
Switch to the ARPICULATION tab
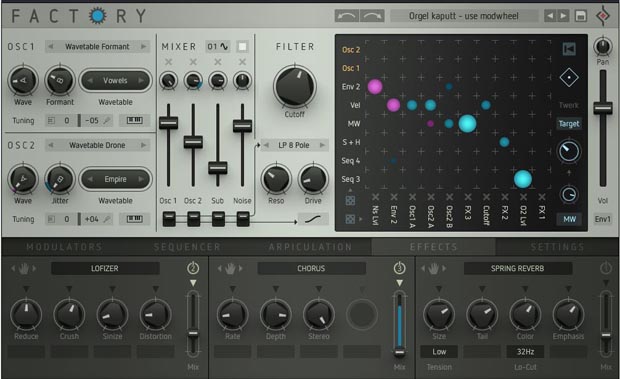click(310, 247)
